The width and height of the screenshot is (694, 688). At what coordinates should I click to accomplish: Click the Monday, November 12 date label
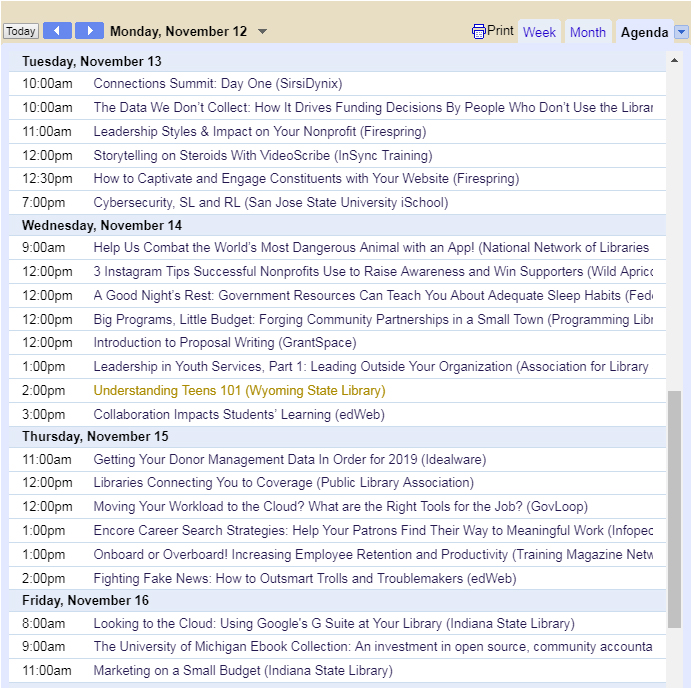(178, 31)
